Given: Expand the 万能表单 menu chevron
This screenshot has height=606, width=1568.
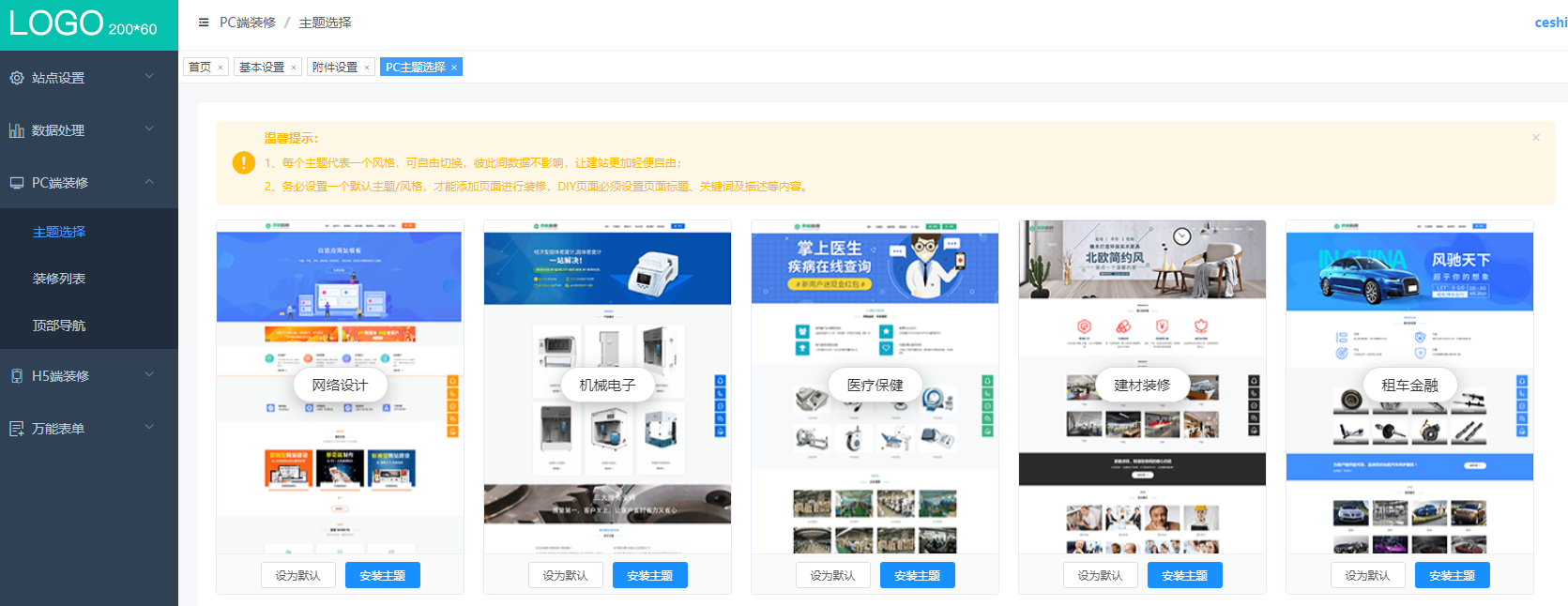Looking at the screenshot, I should point(149,428).
